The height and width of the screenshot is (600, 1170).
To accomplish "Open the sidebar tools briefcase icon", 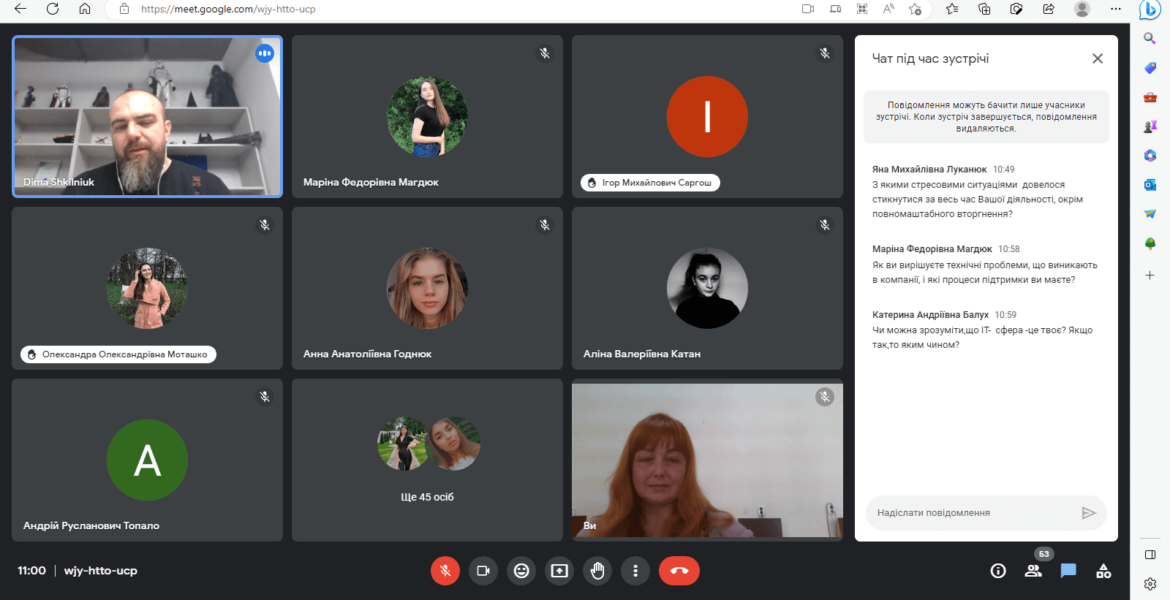I will click(x=1150, y=97).
